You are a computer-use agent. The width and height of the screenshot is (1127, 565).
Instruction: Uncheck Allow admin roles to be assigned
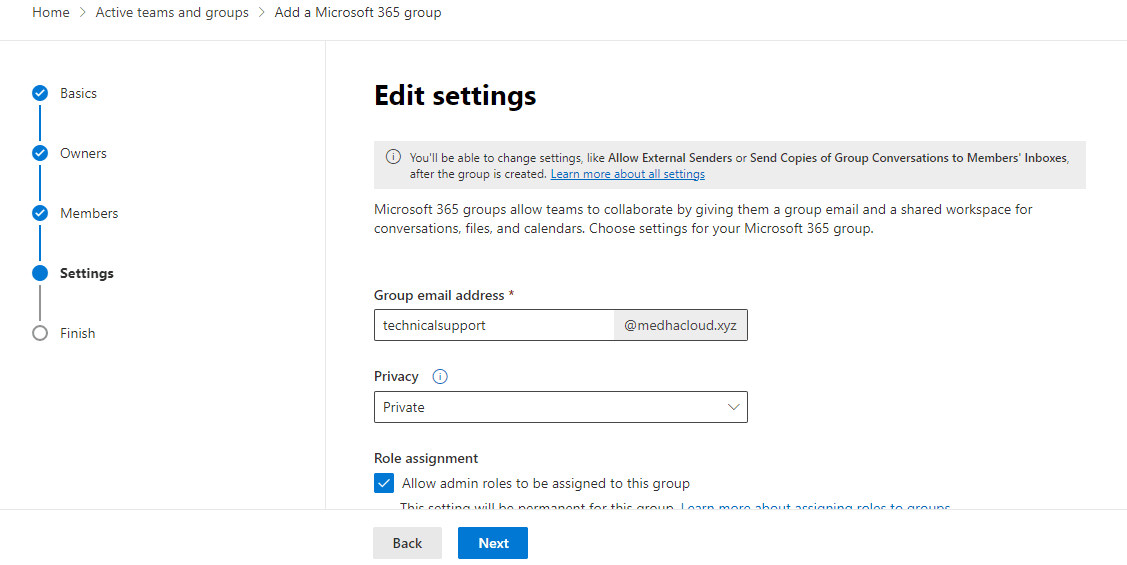[x=384, y=483]
